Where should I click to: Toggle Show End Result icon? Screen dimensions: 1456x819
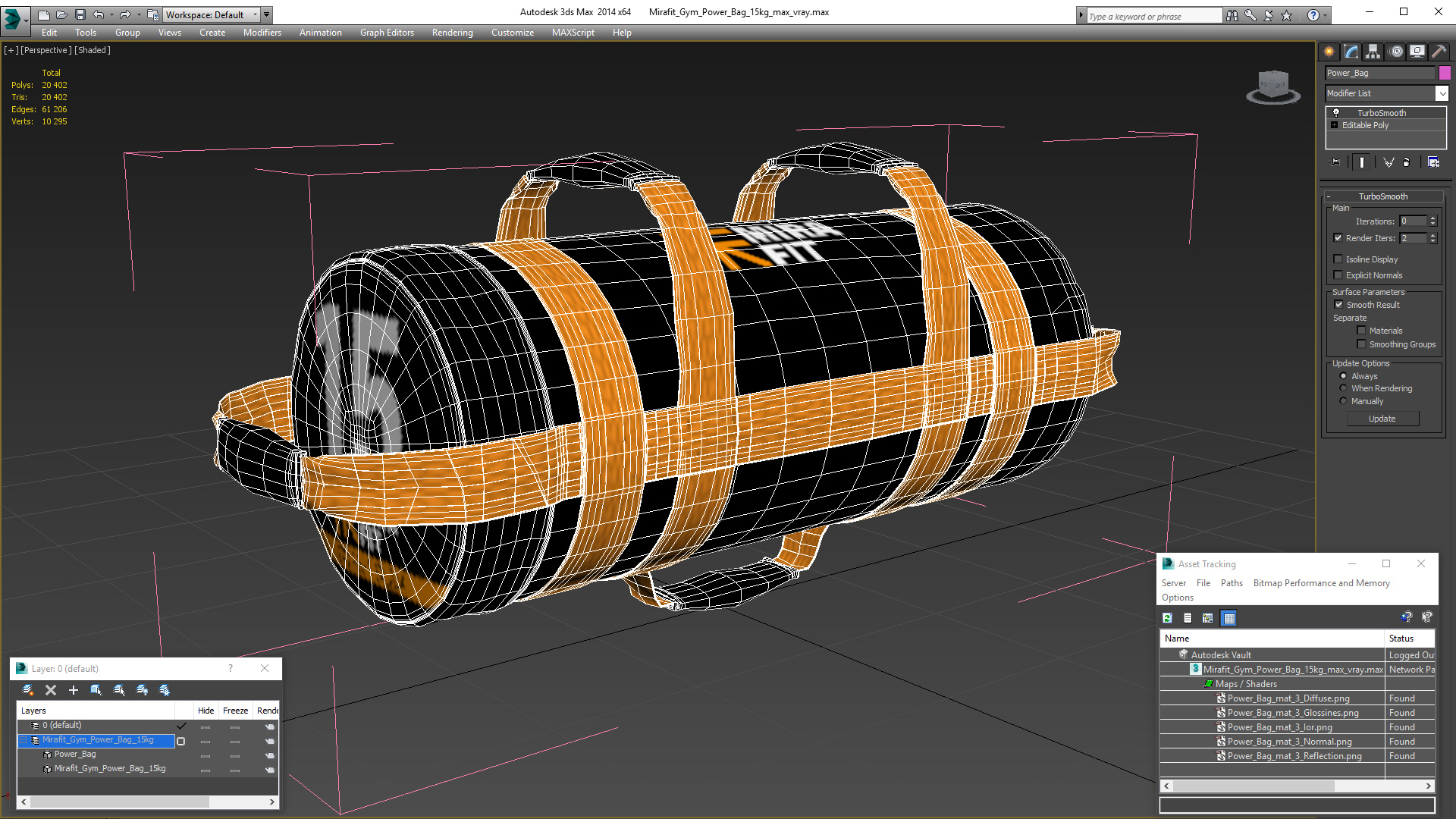(1362, 162)
